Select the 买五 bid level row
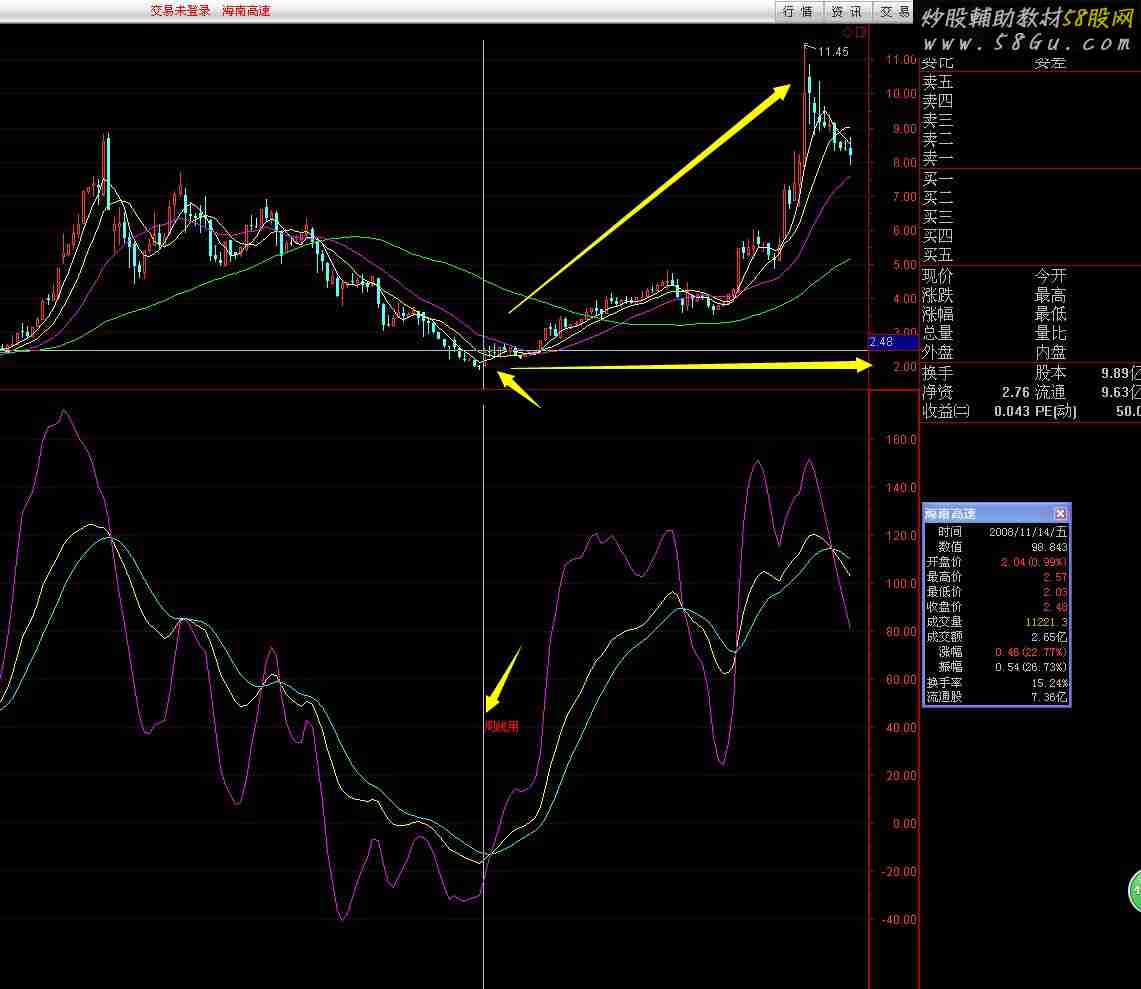1141x989 pixels. tap(938, 255)
